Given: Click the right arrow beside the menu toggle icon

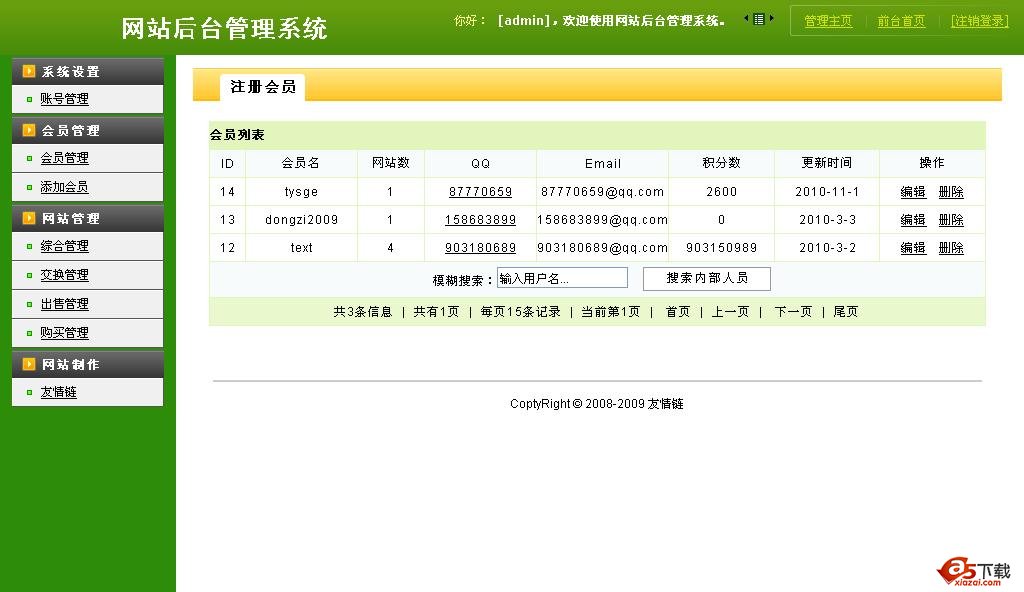Looking at the screenshot, I should 771,19.
